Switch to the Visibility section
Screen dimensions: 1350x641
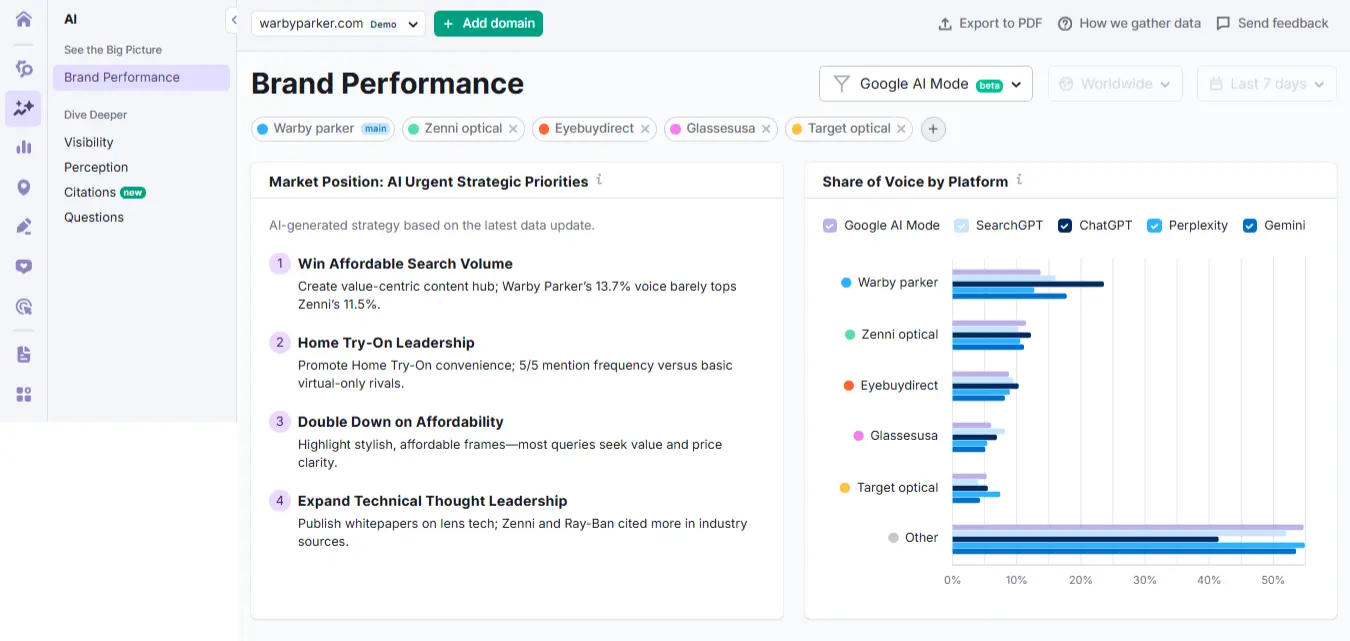click(x=88, y=141)
